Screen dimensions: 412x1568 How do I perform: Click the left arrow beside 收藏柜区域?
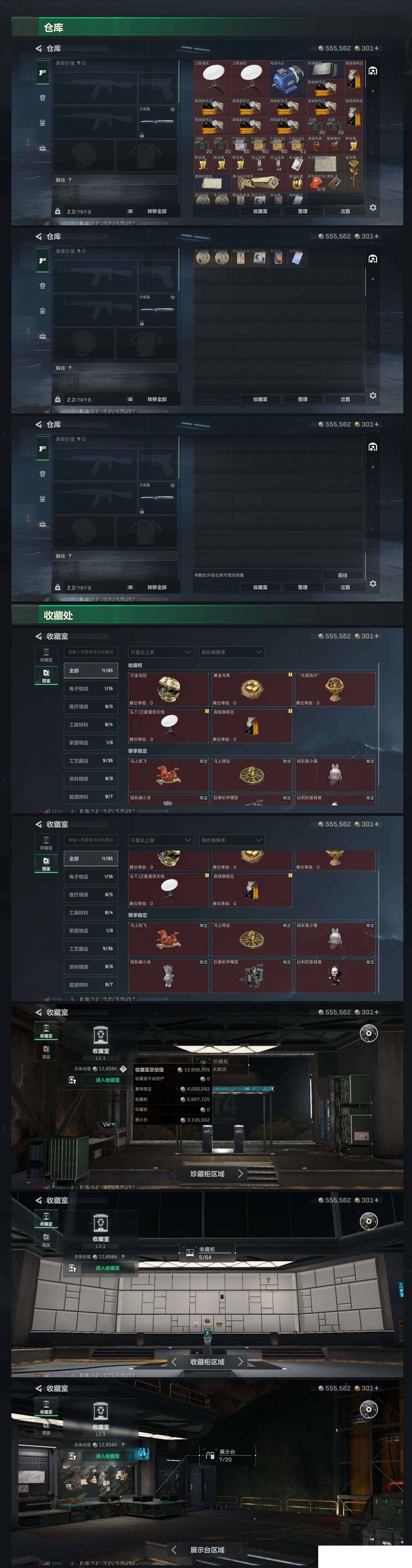pos(174,1361)
